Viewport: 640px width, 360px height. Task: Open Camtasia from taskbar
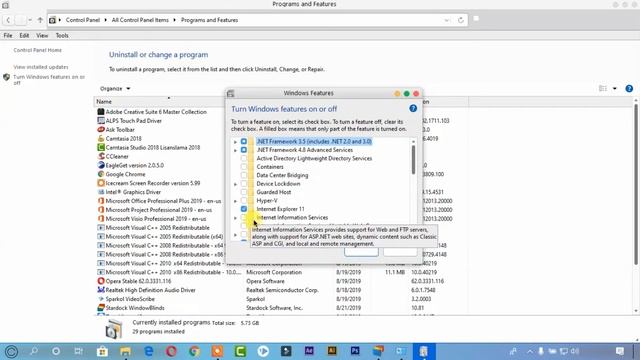coord(240,351)
